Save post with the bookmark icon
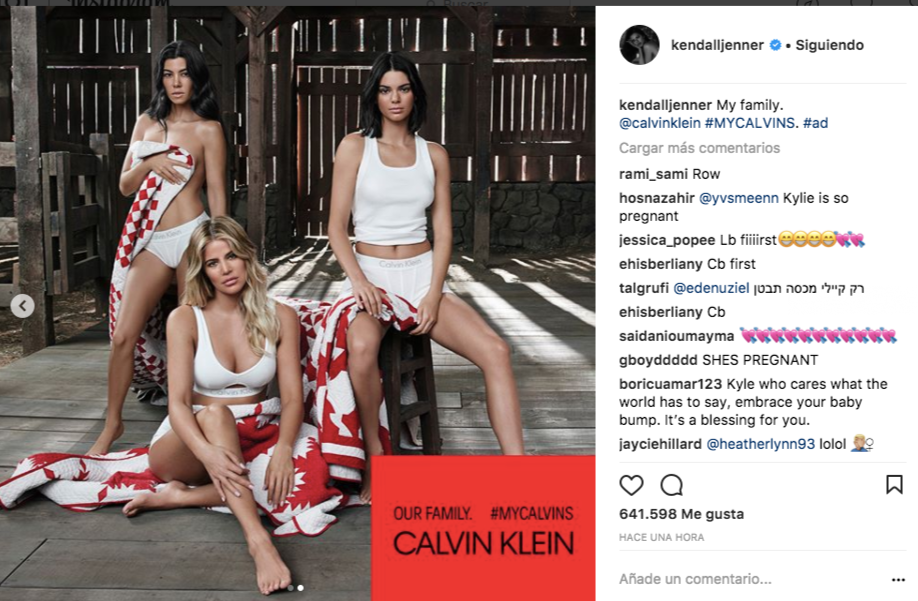This screenshot has width=918, height=601. [x=894, y=485]
